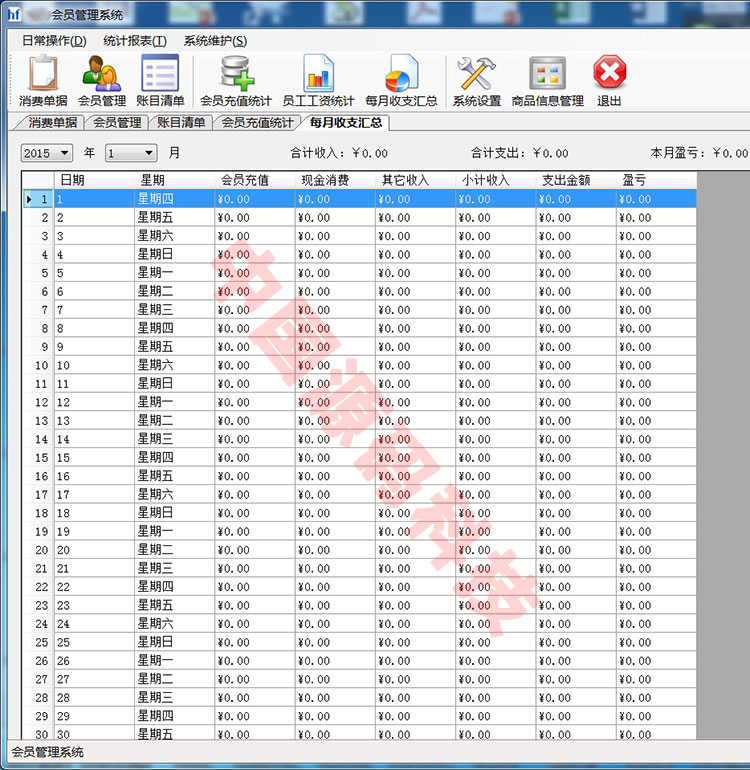Click 星期日 cell in row 4
The height and width of the screenshot is (770, 750).
point(174,254)
